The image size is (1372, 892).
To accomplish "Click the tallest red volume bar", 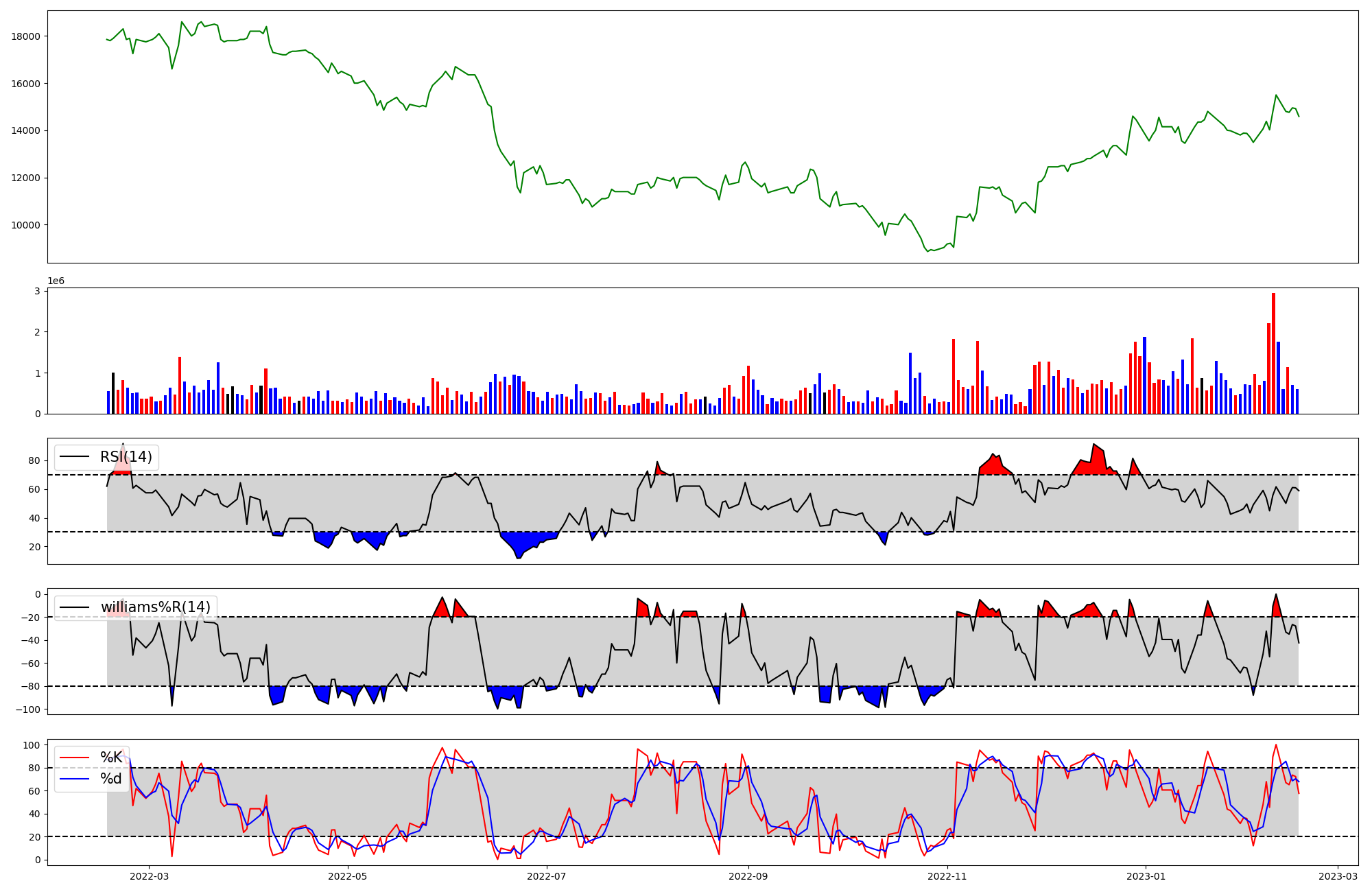I will pyautogui.click(x=1273, y=353).
